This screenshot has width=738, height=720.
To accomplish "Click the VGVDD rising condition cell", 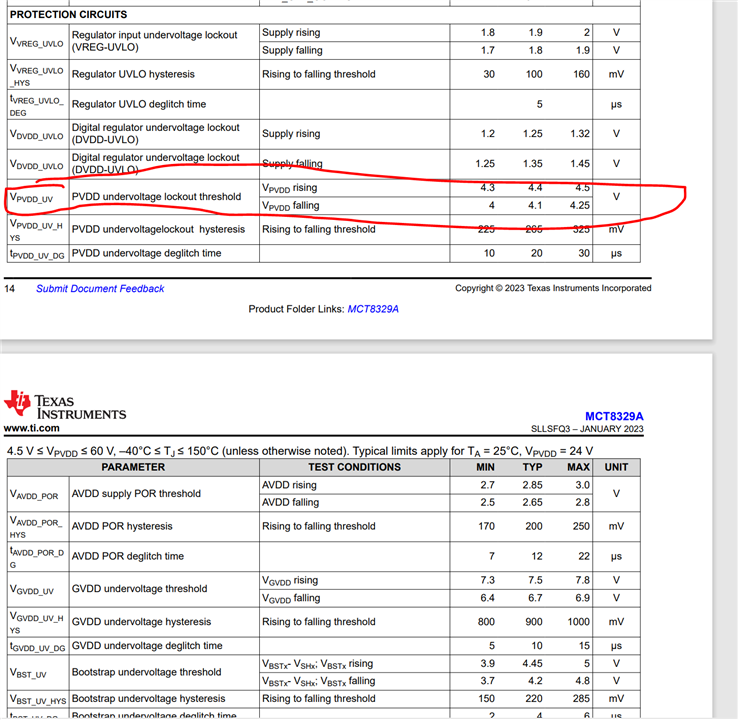I will 354,581.
